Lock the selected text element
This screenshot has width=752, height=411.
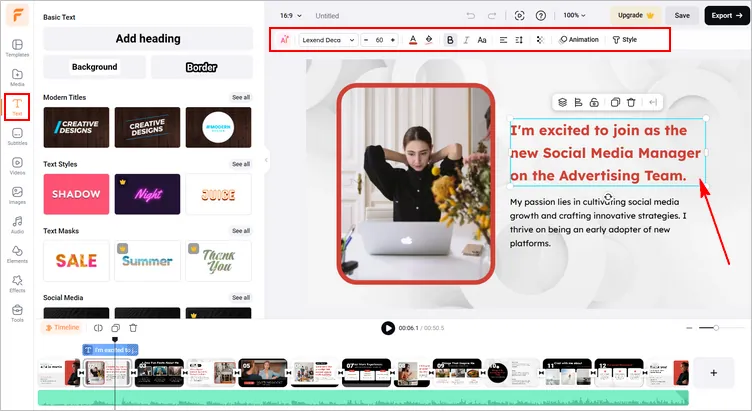click(594, 102)
